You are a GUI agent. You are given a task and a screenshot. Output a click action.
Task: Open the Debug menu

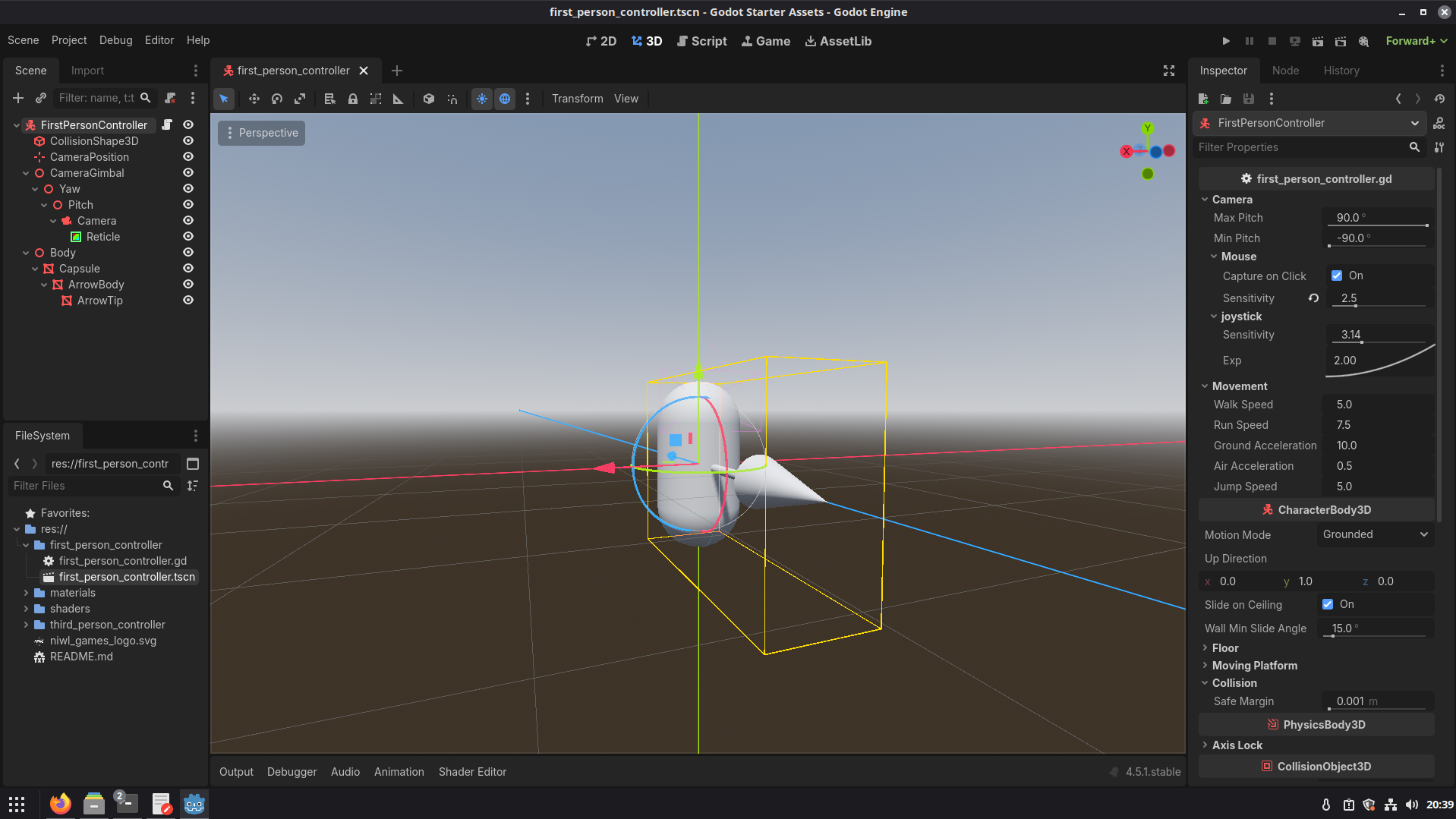click(x=115, y=40)
